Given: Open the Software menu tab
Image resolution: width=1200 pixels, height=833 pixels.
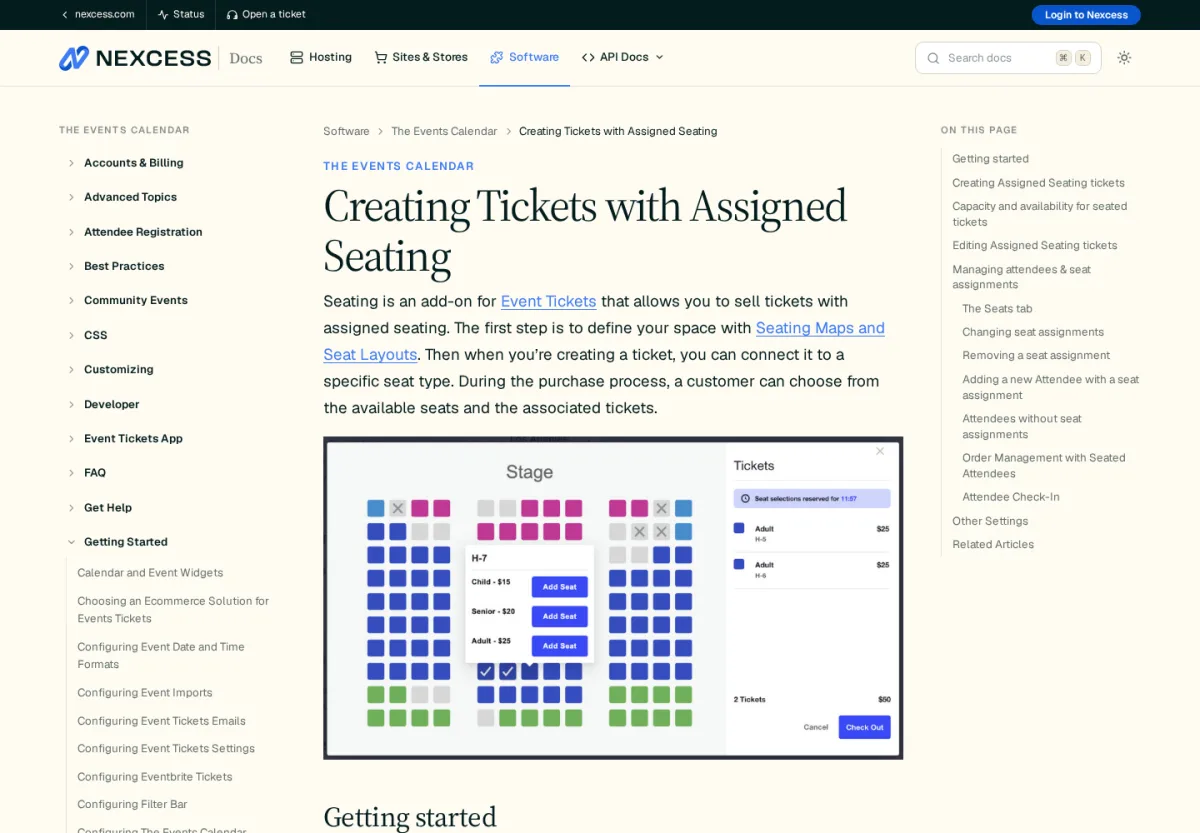Looking at the screenshot, I should 524,58.
